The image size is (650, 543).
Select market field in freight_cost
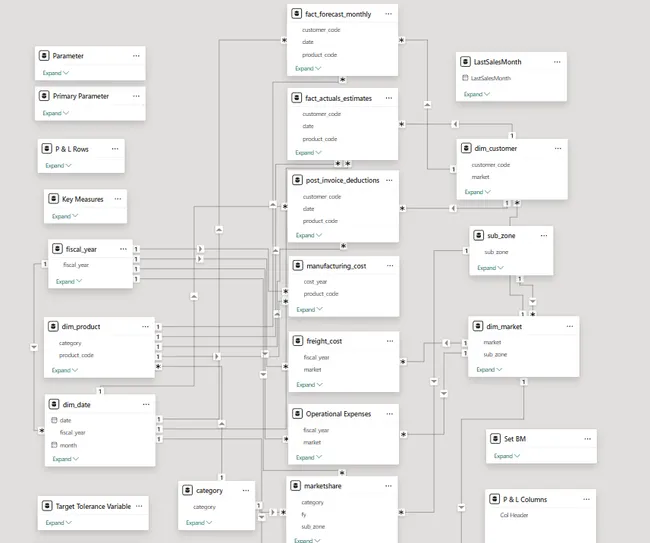point(312,370)
